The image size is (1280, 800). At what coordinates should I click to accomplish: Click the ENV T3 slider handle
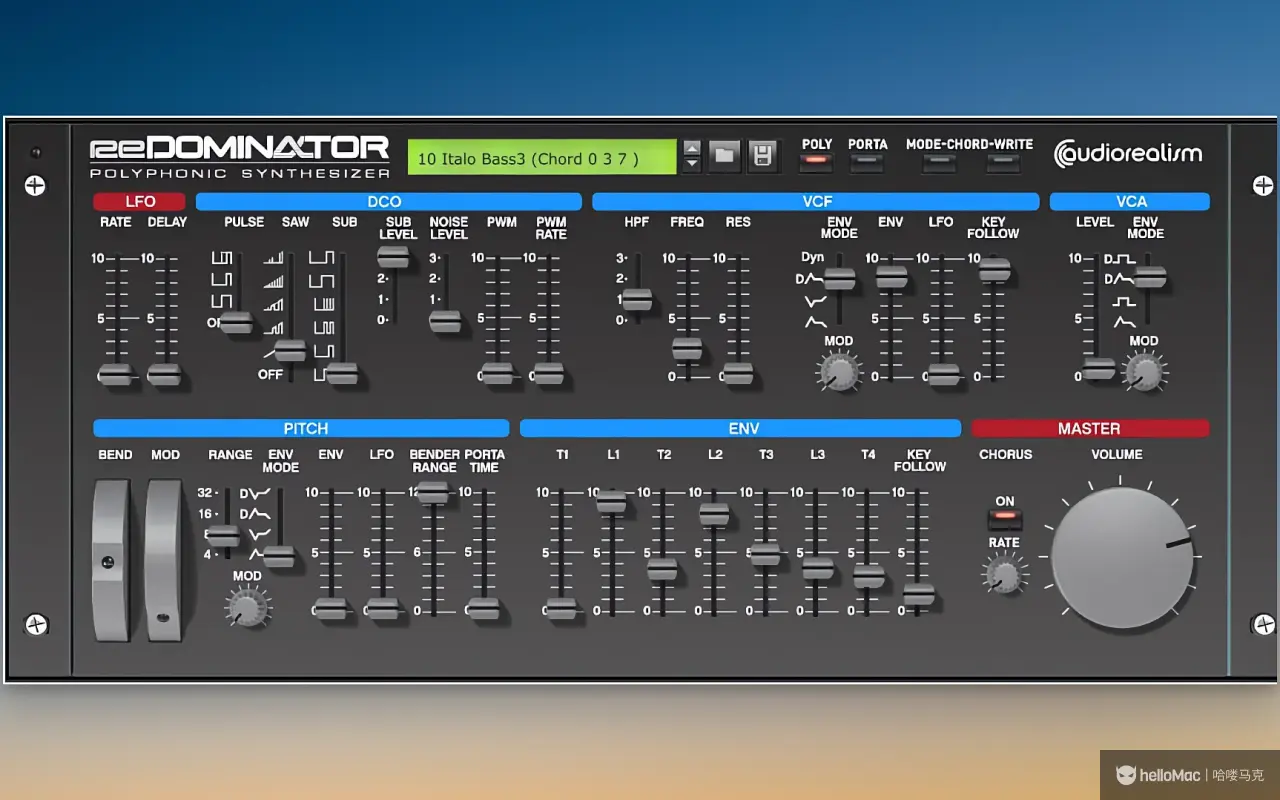(765, 553)
